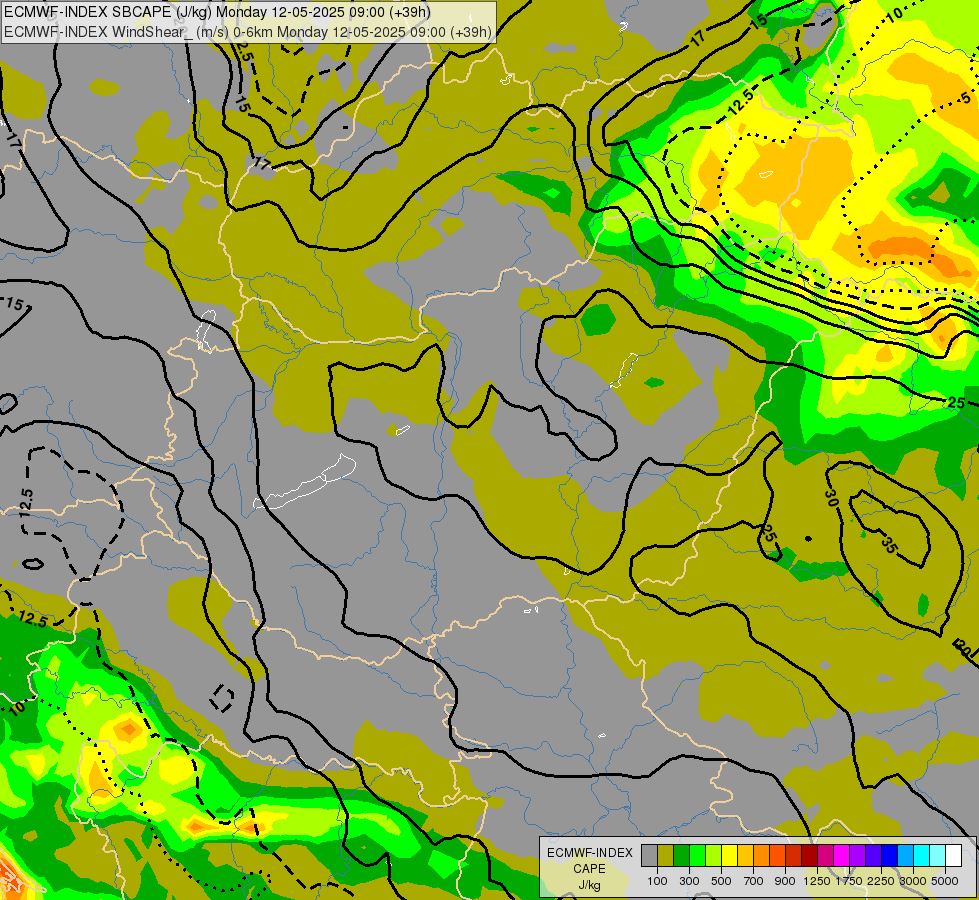This screenshot has height=900, width=979.
Task: Pick the pure blue legend swatch
Action: click(x=889, y=856)
